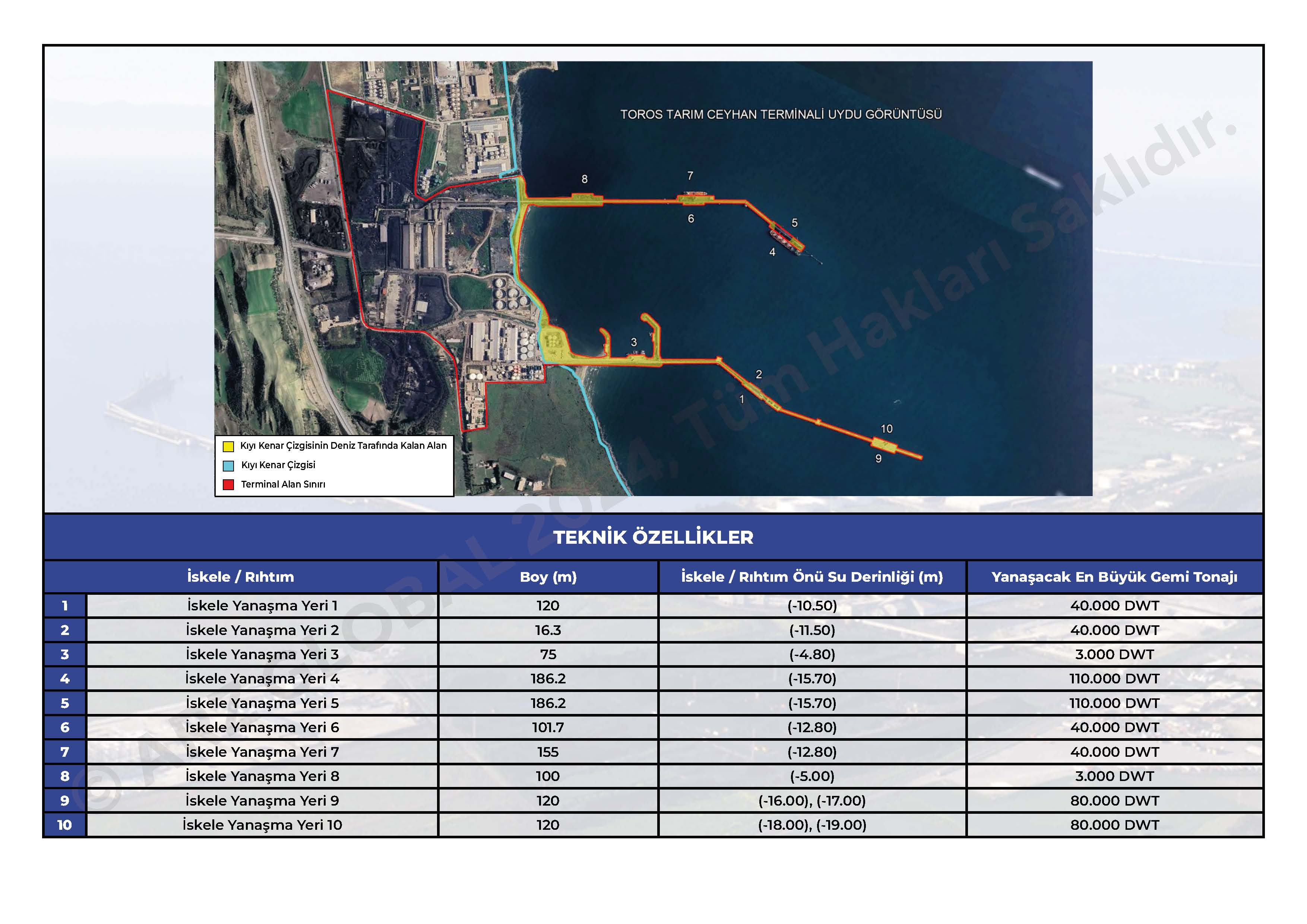Viewport: 1307px width, 924px height.
Task: Click the 40.000 DWT value in row 1
Action: click(x=1115, y=606)
